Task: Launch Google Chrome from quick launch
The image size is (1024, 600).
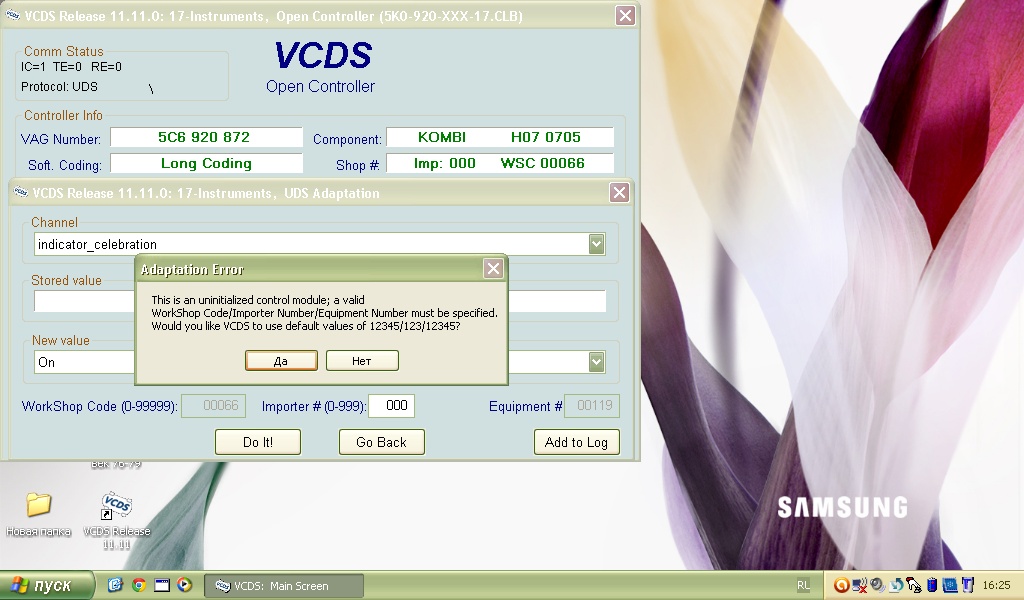Action: tap(138, 585)
